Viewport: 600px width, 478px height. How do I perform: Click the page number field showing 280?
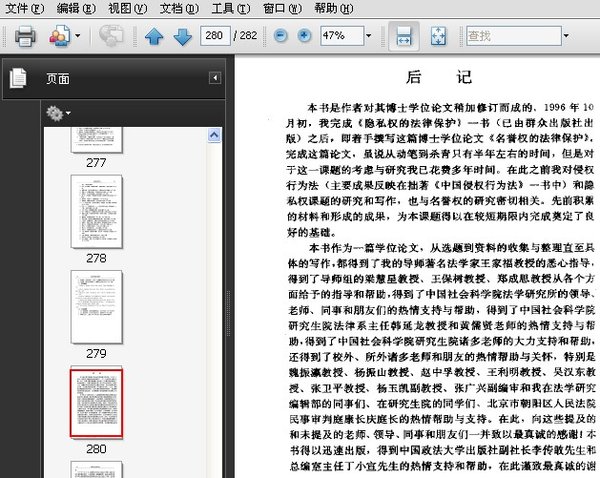(x=213, y=37)
